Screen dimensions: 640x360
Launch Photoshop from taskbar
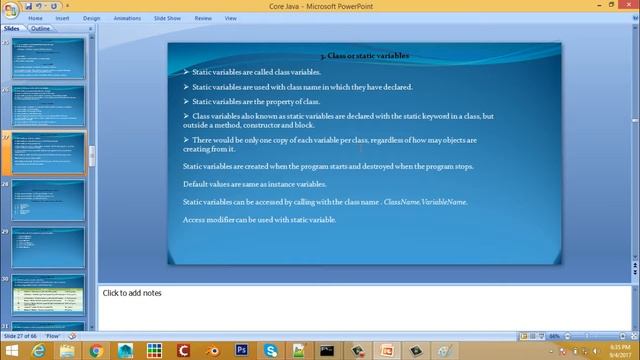pyautogui.click(x=242, y=351)
